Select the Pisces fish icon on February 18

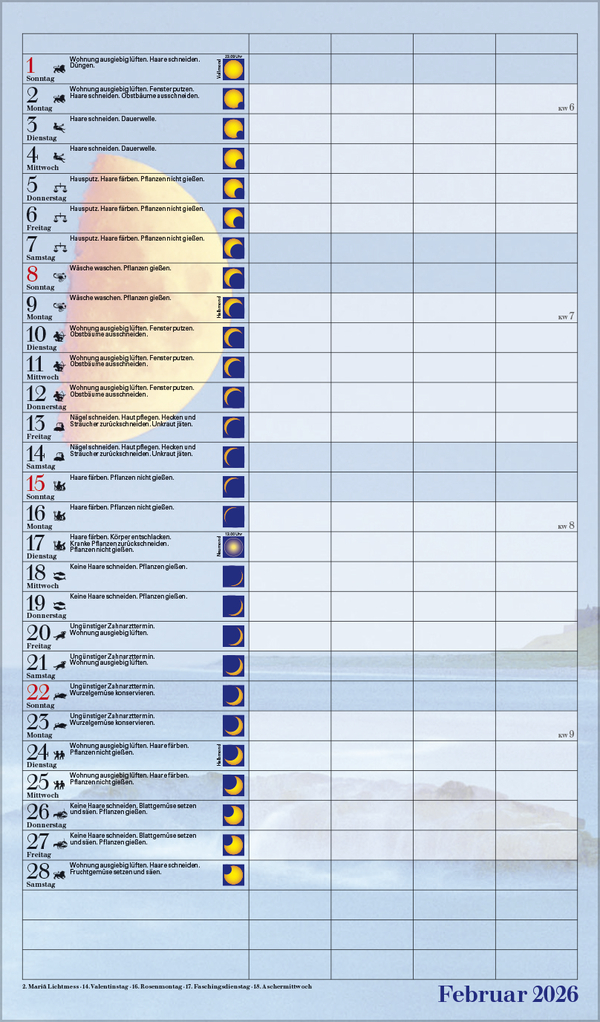(x=61, y=575)
